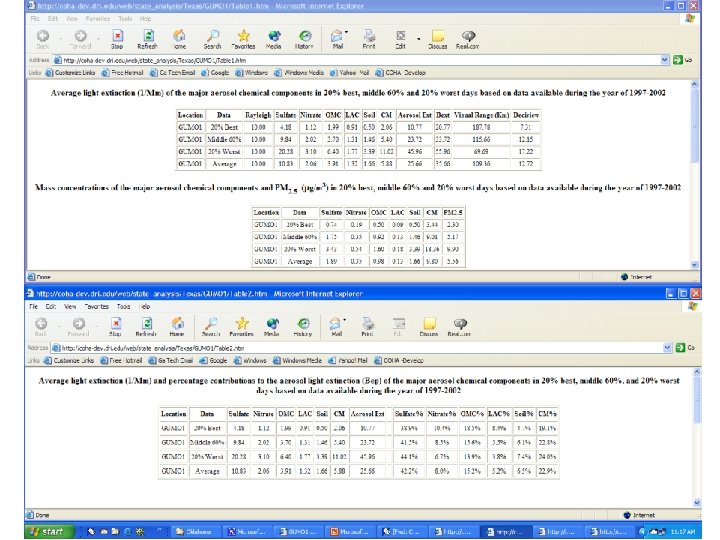Click the Windows start button
Screen dimensions: 720x540
tap(49, 531)
